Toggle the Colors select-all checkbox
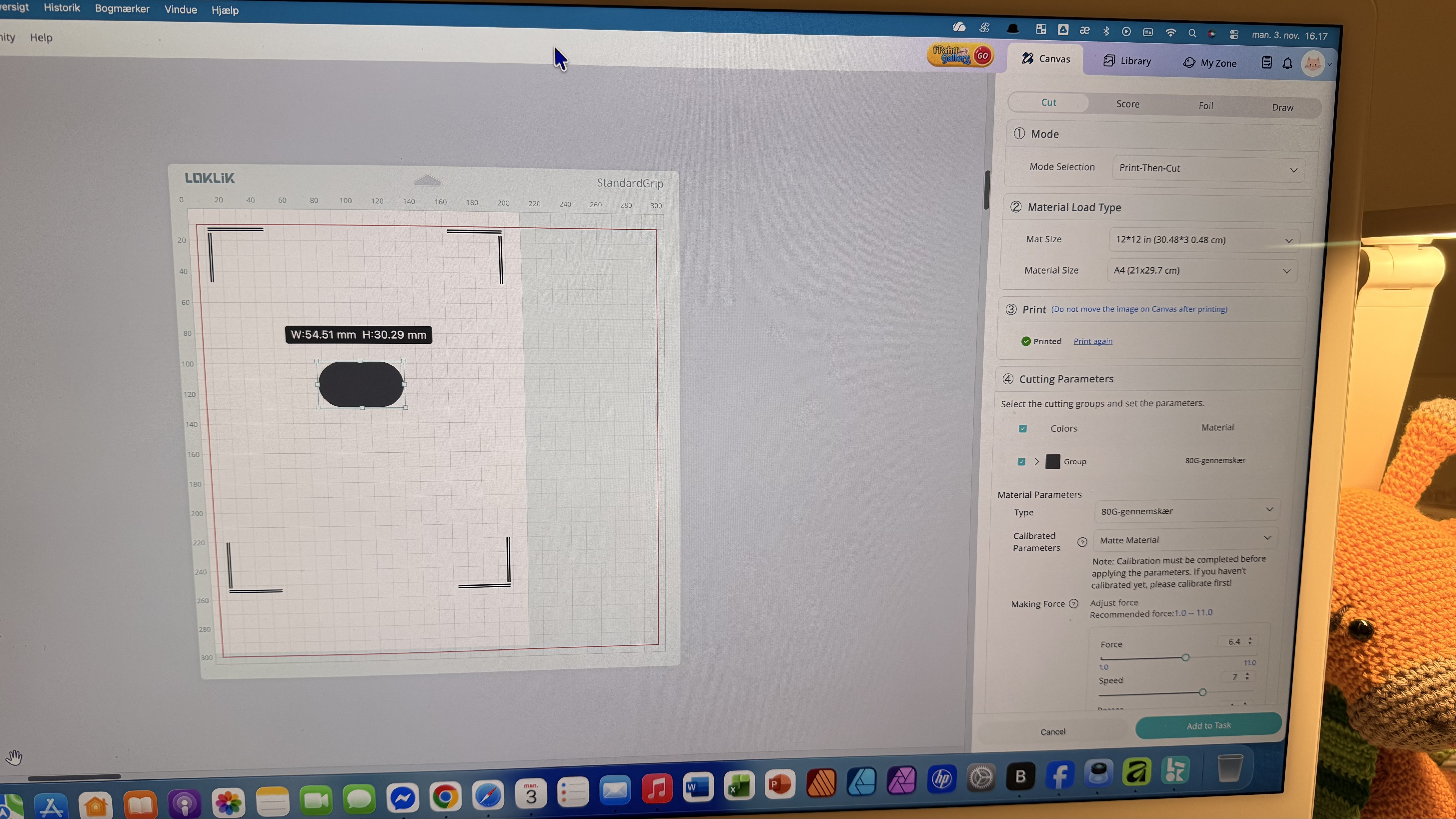 point(1022,428)
